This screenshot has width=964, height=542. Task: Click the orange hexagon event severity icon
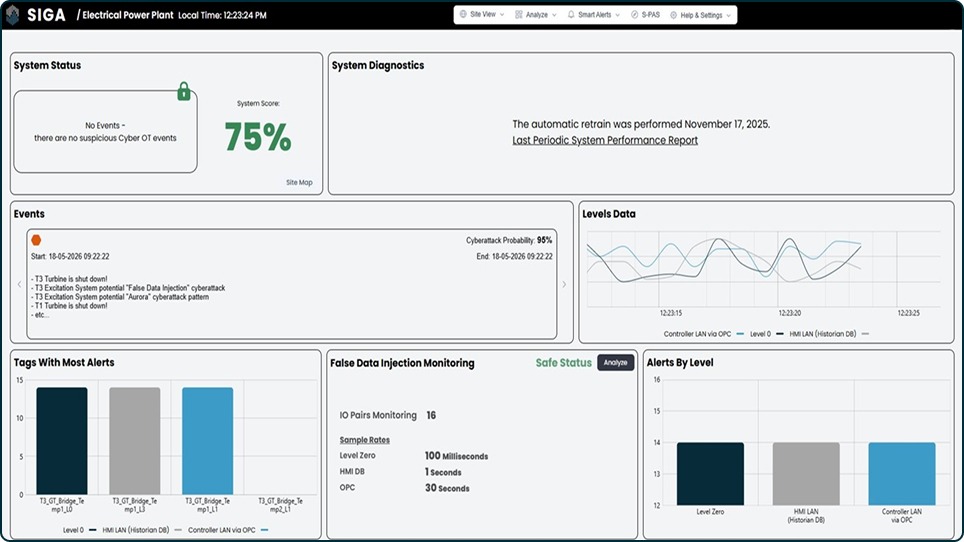coord(36,240)
